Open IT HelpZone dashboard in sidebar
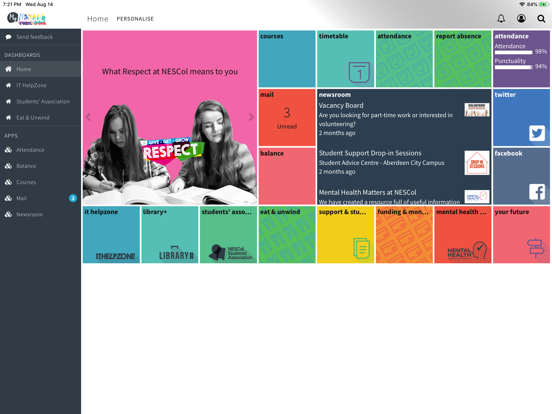Screen dimensions: 552x414 [40, 85]
